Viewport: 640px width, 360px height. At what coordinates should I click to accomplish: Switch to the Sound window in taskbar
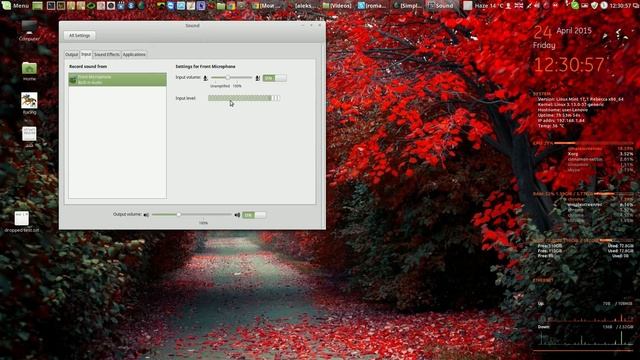point(441,6)
